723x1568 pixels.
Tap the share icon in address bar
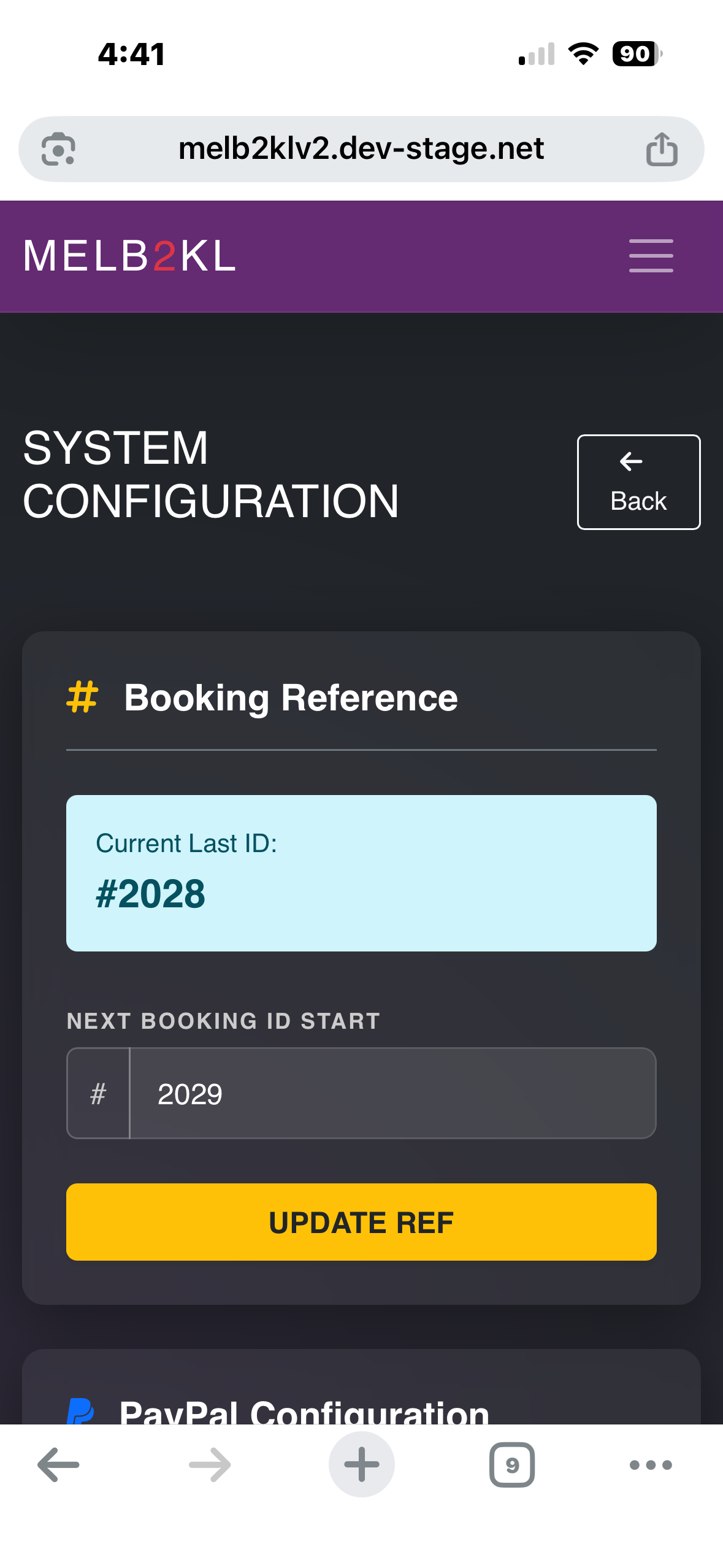(662, 149)
